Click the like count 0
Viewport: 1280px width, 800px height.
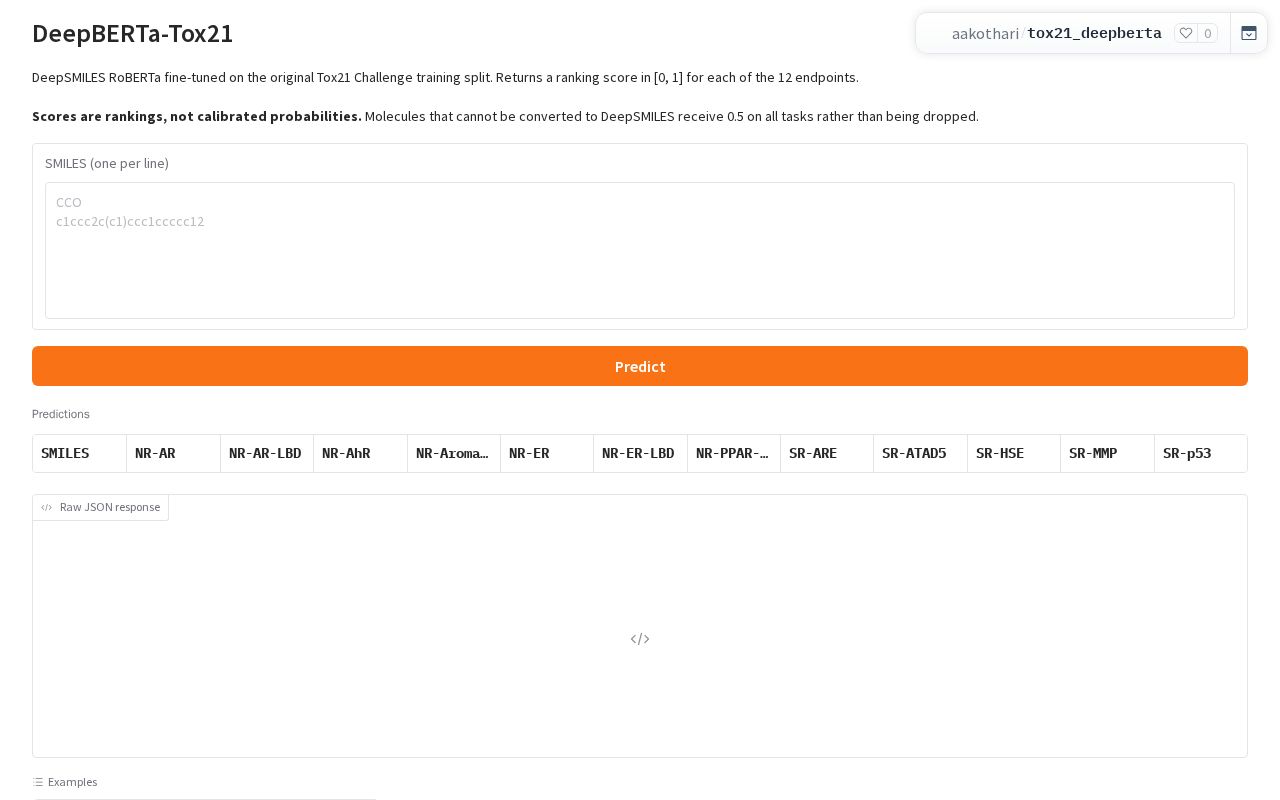(1208, 33)
